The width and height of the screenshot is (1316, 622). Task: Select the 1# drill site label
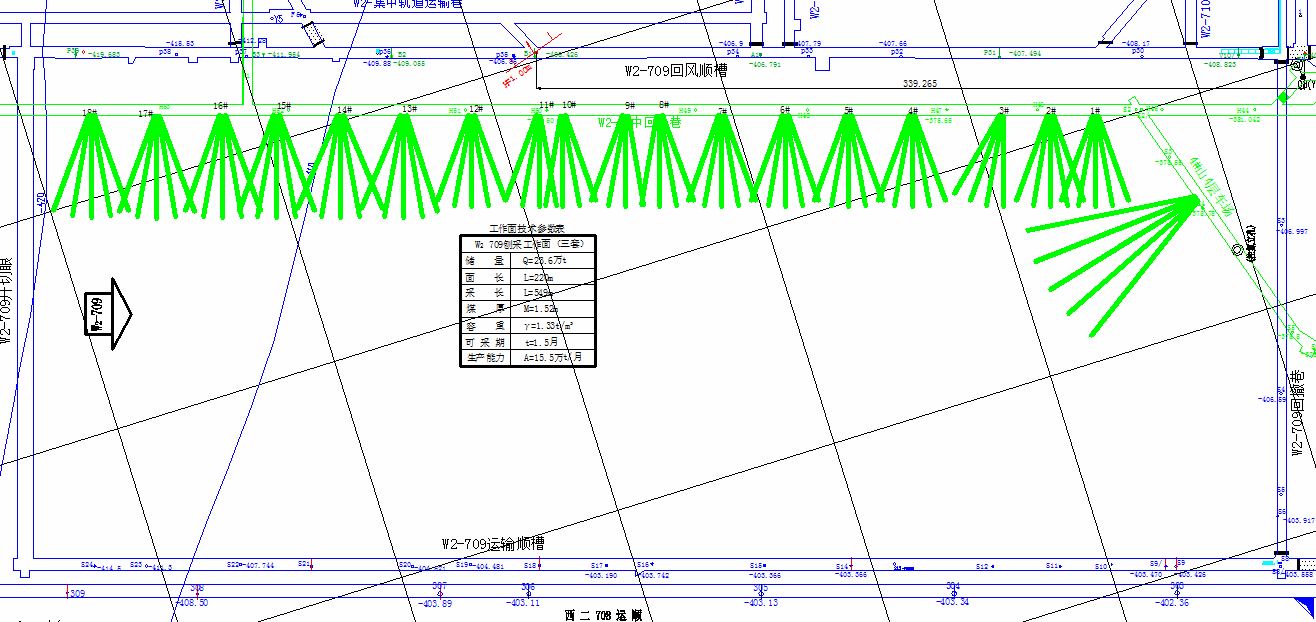1095,111
